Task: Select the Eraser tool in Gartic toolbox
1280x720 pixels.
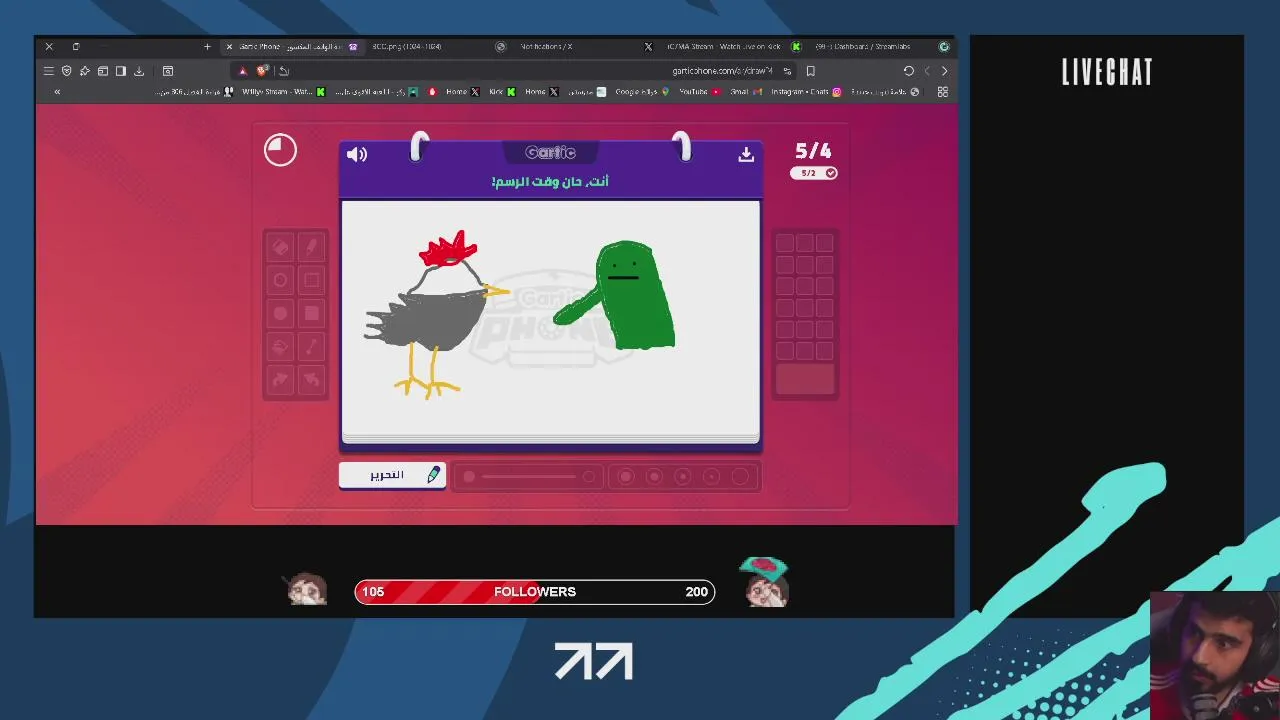Action: coord(280,246)
